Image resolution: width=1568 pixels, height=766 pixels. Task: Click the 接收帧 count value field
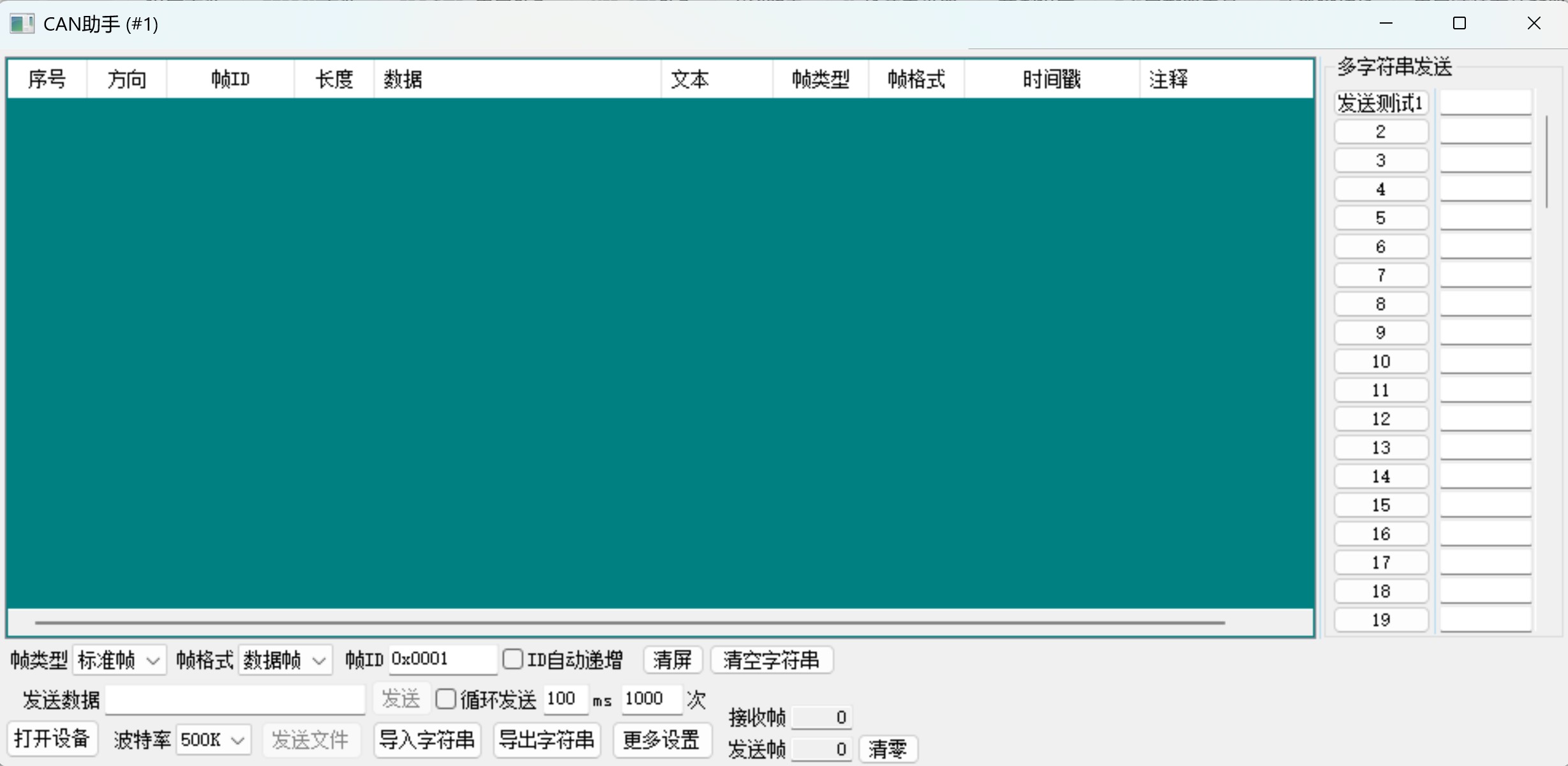[x=822, y=717]
